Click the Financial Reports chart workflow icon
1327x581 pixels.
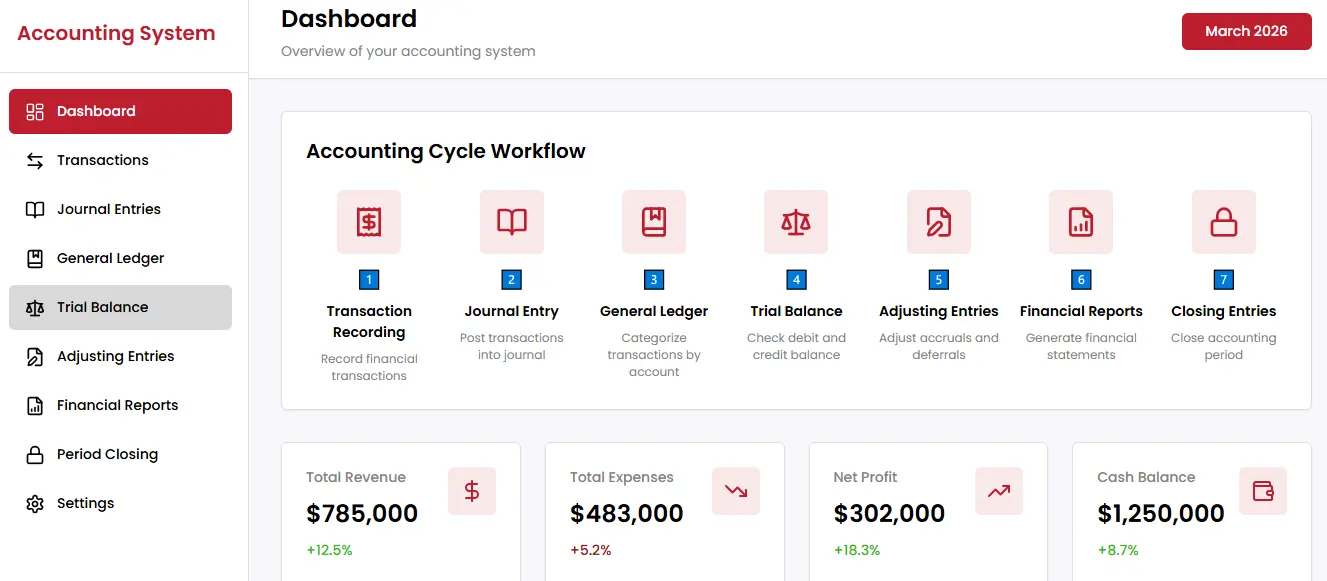pyautogui.click(x=1081, y=222)
